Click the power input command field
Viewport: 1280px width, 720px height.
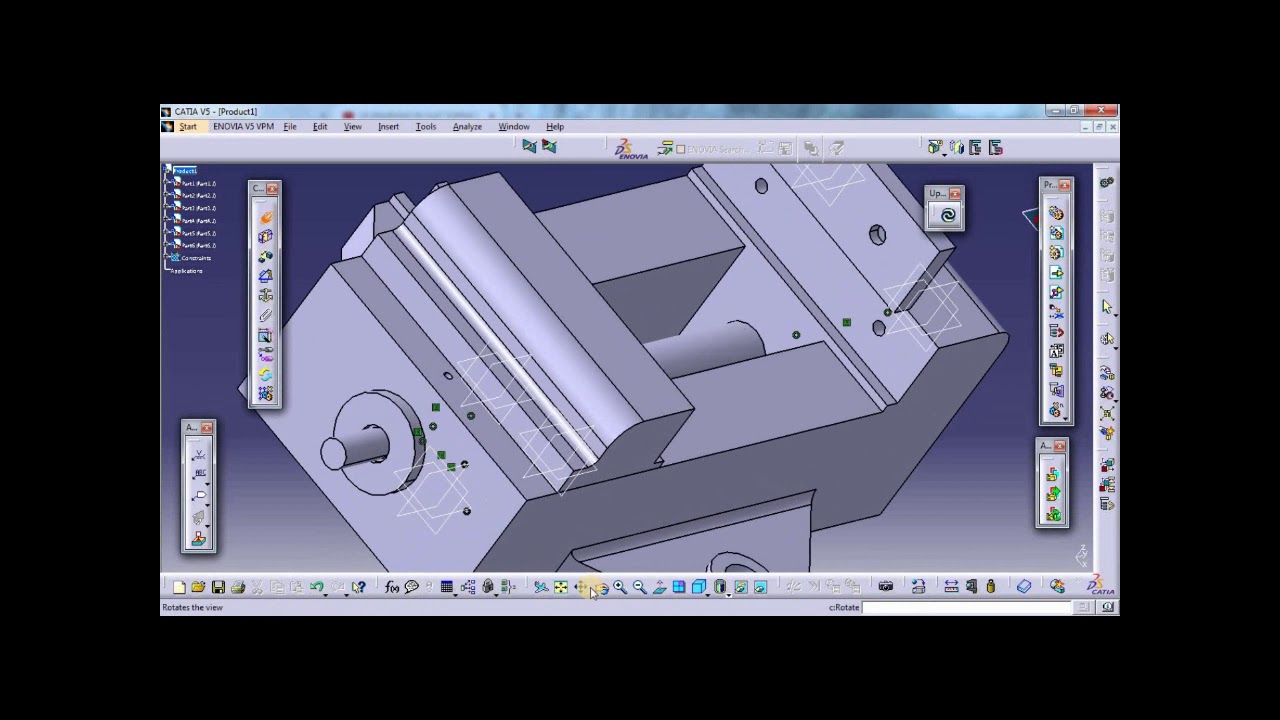click(966, 607)
